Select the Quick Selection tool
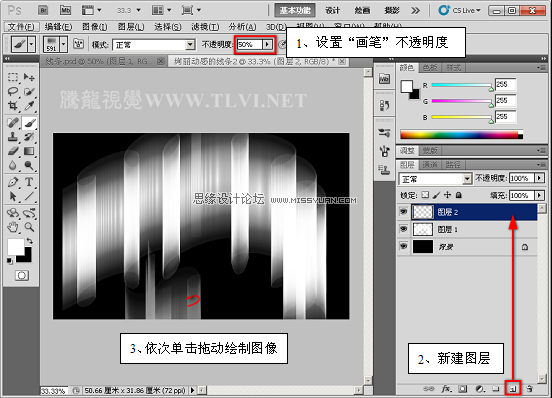 29,91
